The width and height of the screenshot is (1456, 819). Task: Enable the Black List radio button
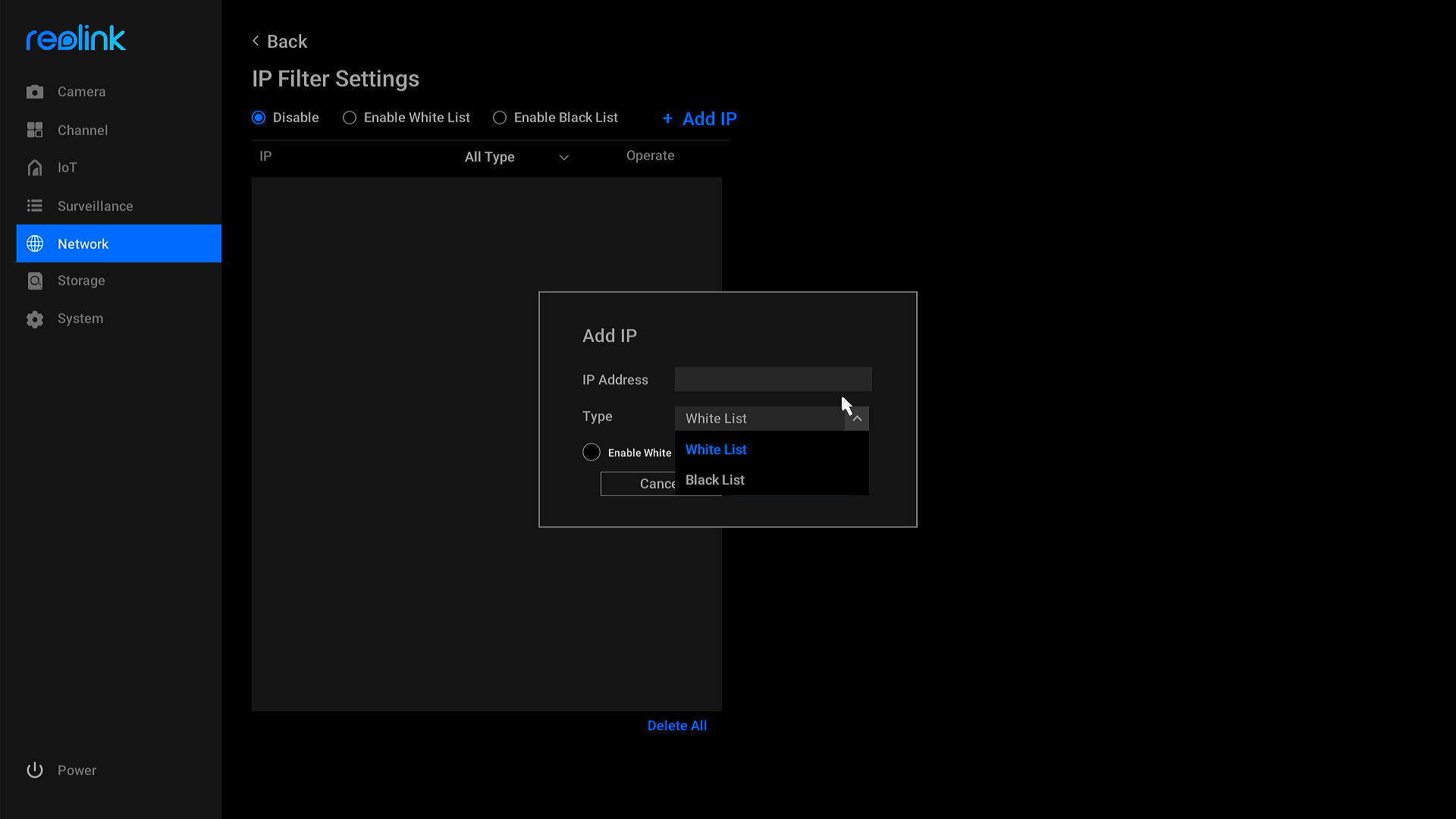(x=499, y=117)
